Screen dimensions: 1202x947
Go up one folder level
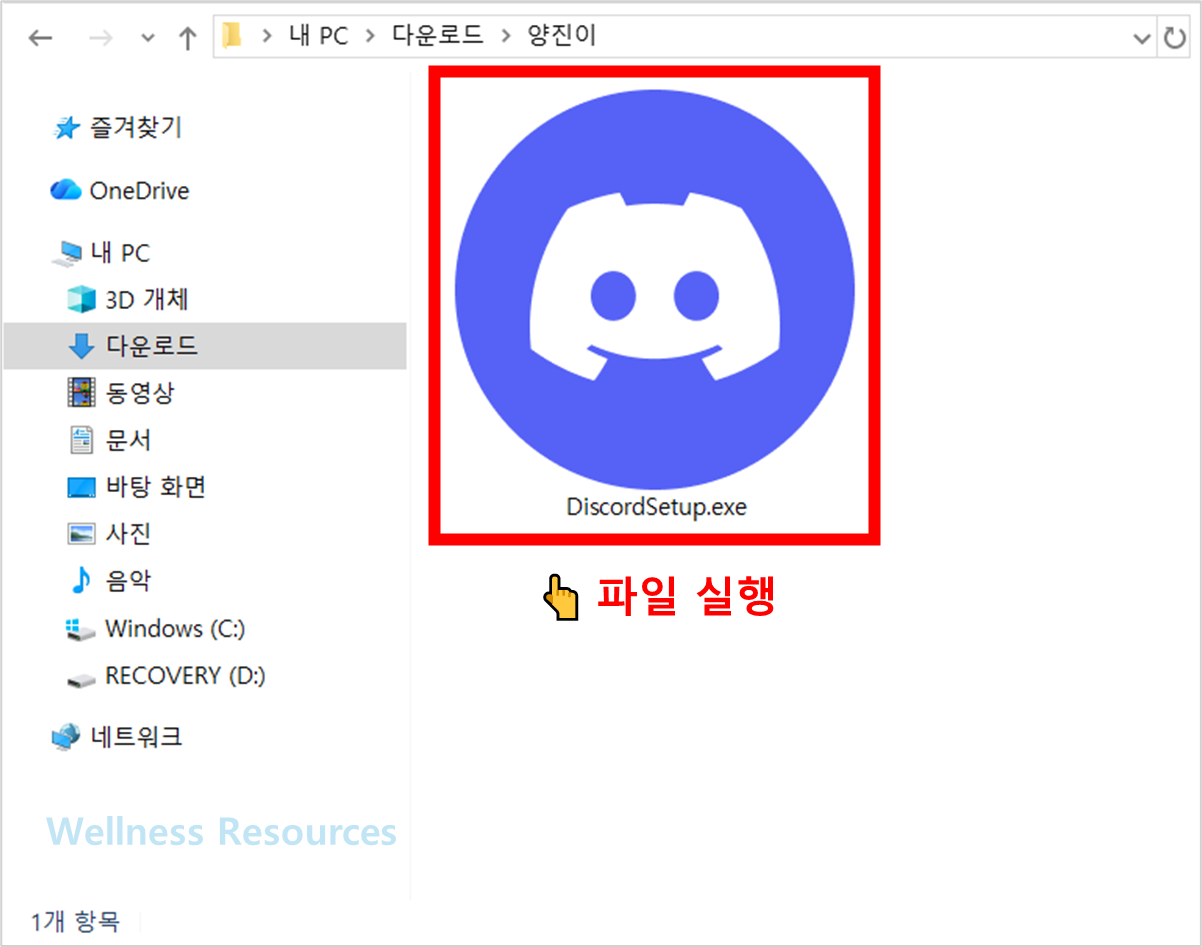point(187,38)
